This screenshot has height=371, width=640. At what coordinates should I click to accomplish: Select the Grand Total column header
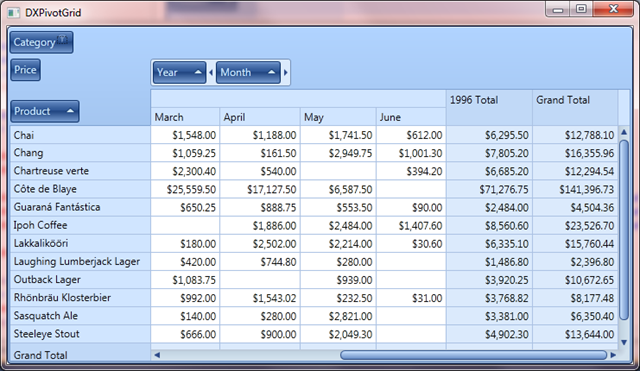point(575,108)
